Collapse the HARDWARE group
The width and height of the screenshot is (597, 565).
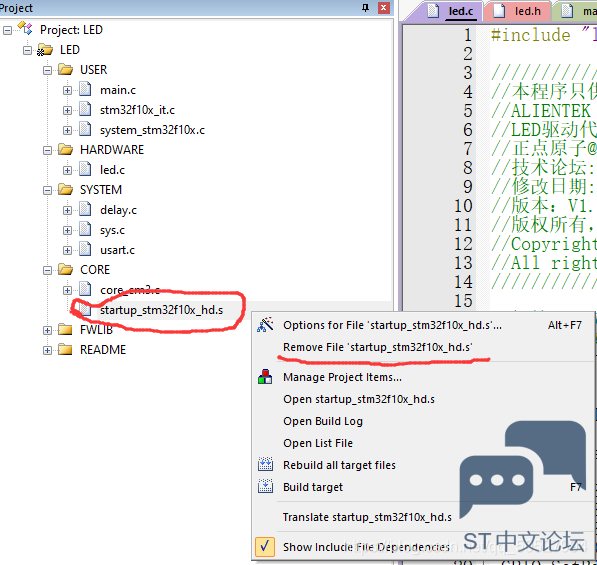click(x=47, y=150)
